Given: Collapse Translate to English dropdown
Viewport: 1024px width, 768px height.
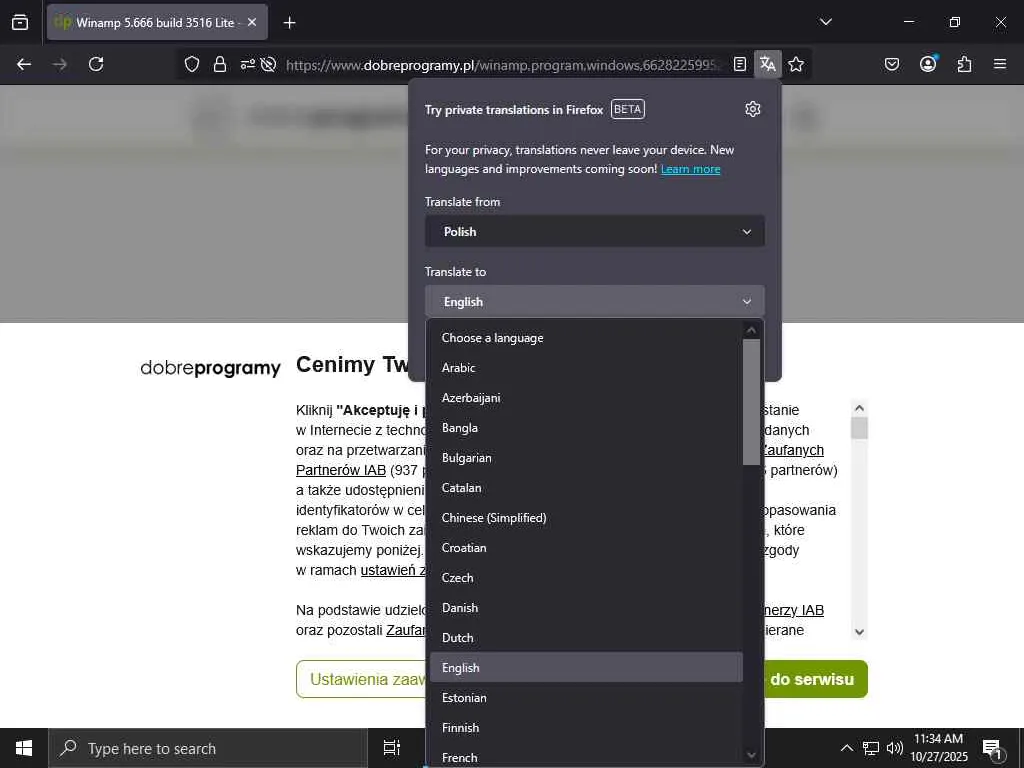Looking at the screenshot, I should pyautogui.click(x=595, y=302).
